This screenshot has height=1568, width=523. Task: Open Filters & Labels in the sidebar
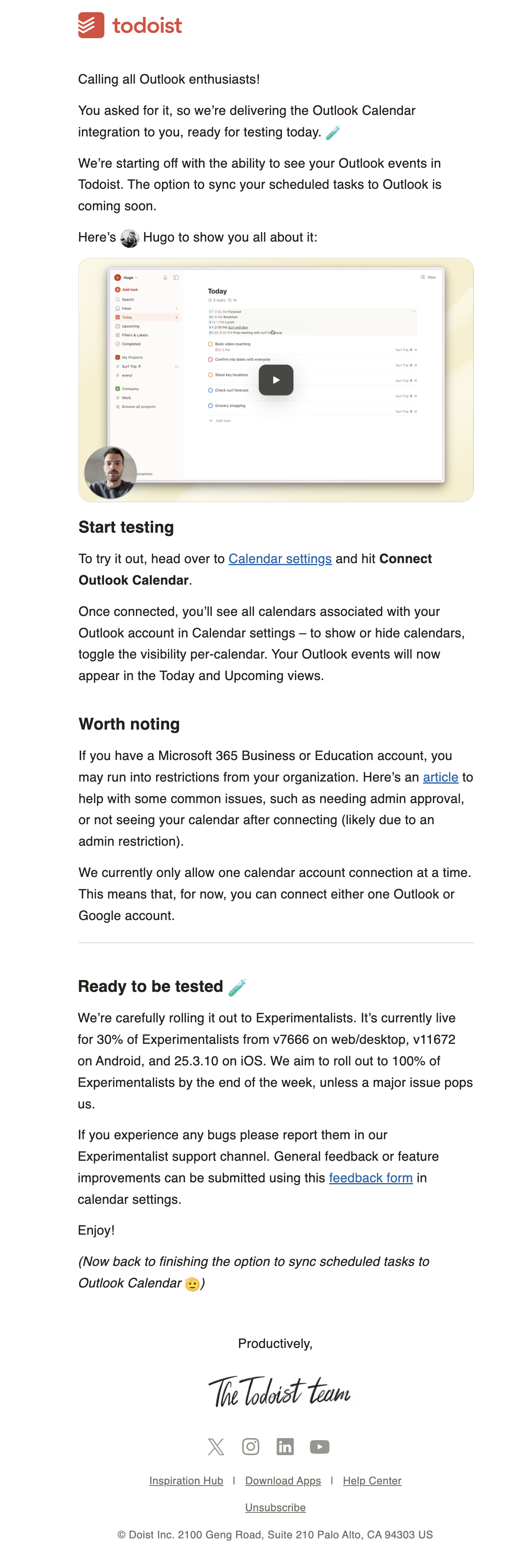[118, 335]
